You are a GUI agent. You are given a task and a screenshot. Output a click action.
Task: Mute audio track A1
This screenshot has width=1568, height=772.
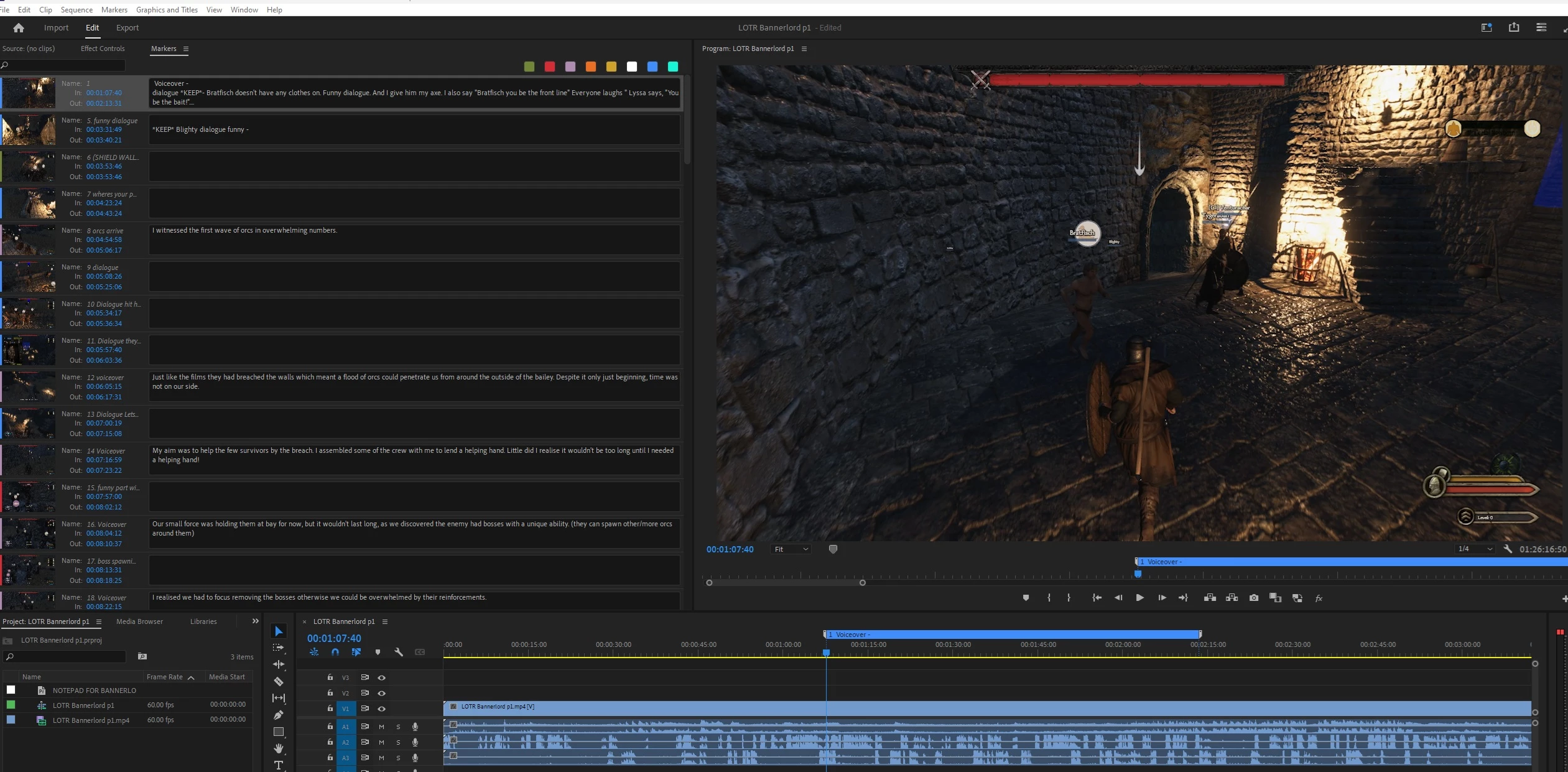pyautogui.click(x=381, y=727)
